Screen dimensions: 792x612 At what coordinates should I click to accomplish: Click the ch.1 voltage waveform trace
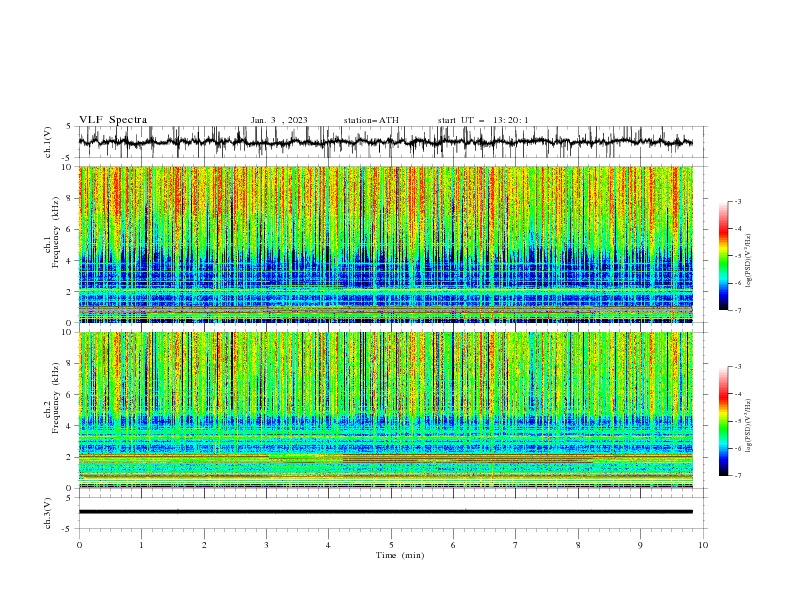coord(385,142)
